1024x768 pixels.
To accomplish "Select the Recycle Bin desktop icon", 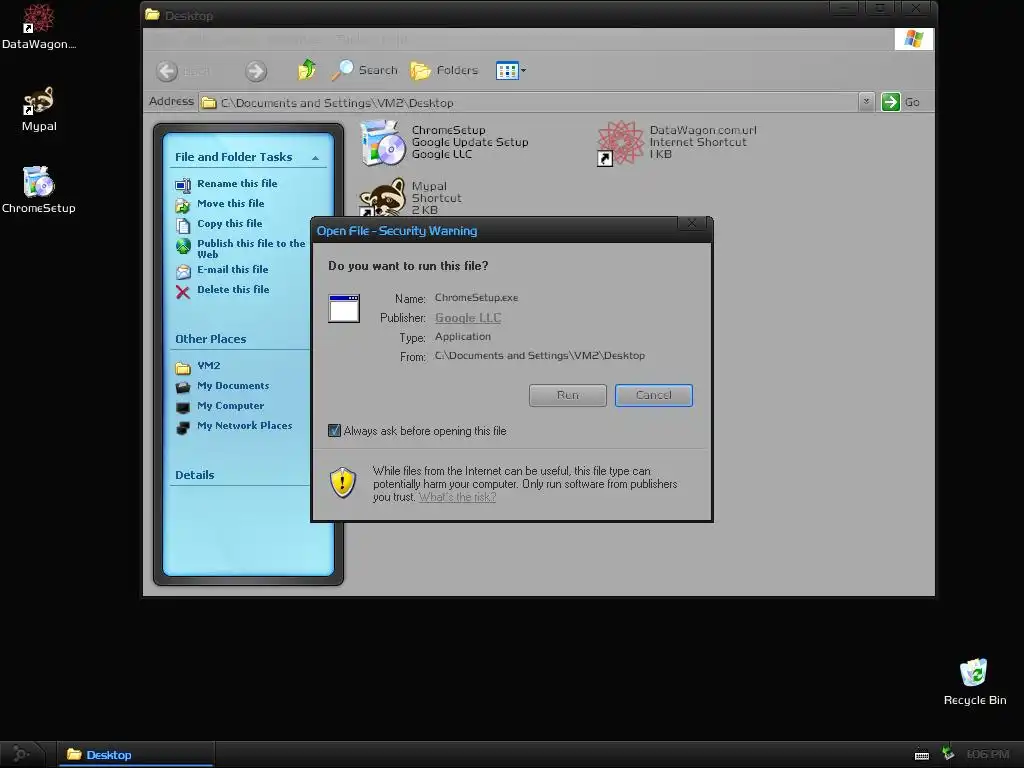I will click(974, 682).
